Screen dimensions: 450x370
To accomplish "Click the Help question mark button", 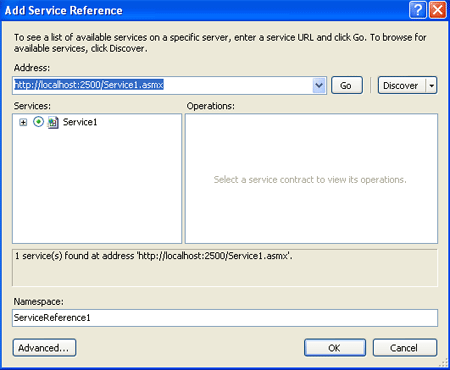I will (x=418, y=10).
